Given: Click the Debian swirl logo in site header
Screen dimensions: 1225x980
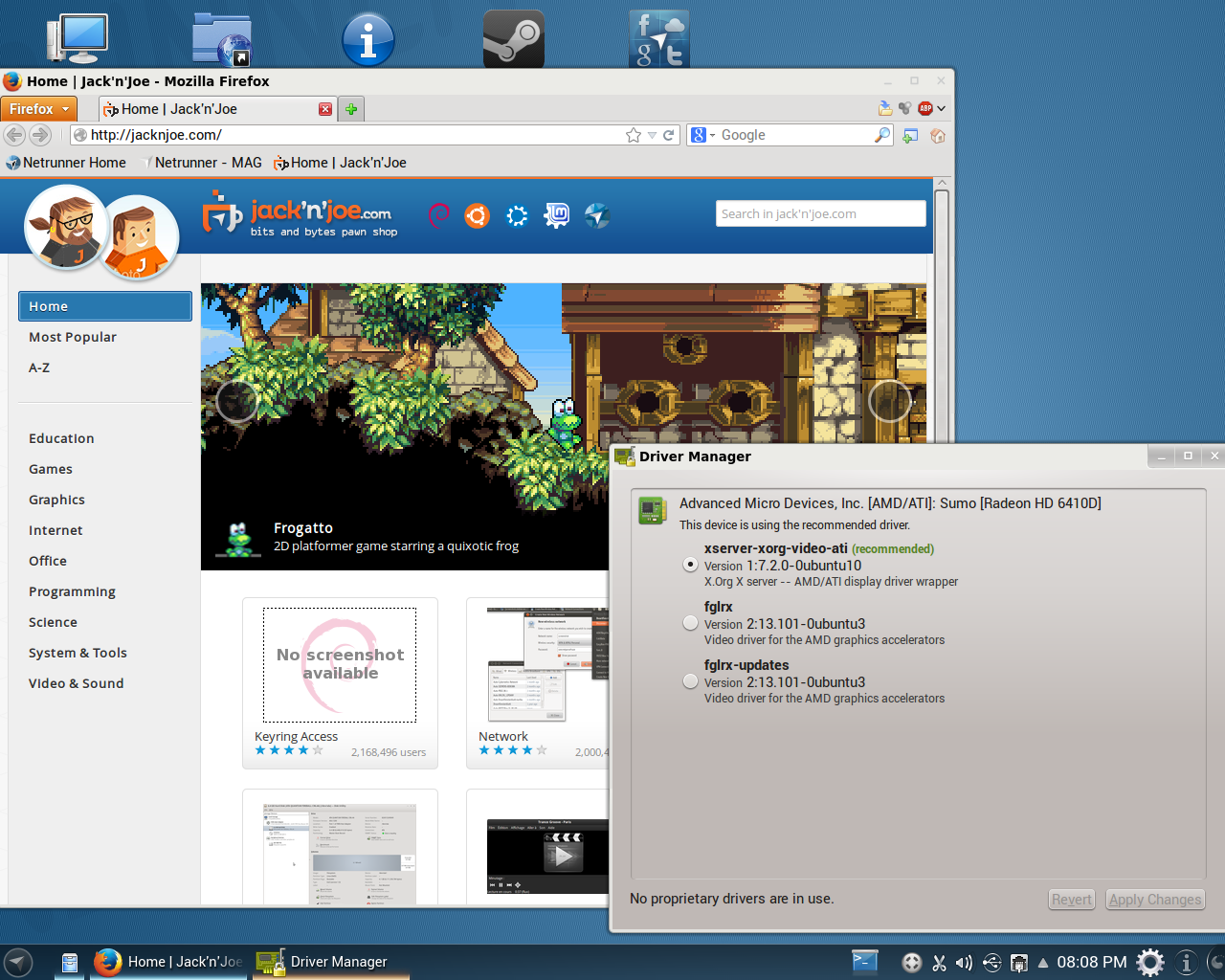Looking at the screenshot, I should [x=438, y=215].
